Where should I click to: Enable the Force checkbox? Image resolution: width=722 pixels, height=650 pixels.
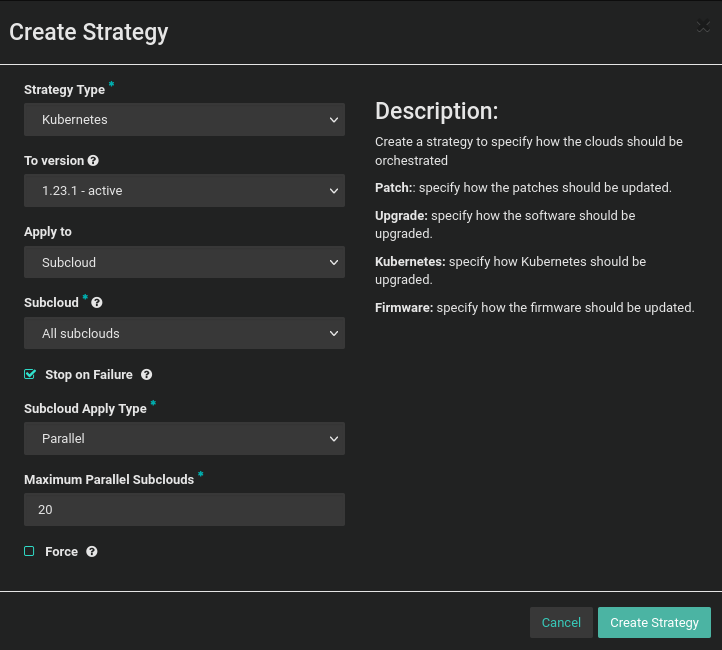[30, 552]
